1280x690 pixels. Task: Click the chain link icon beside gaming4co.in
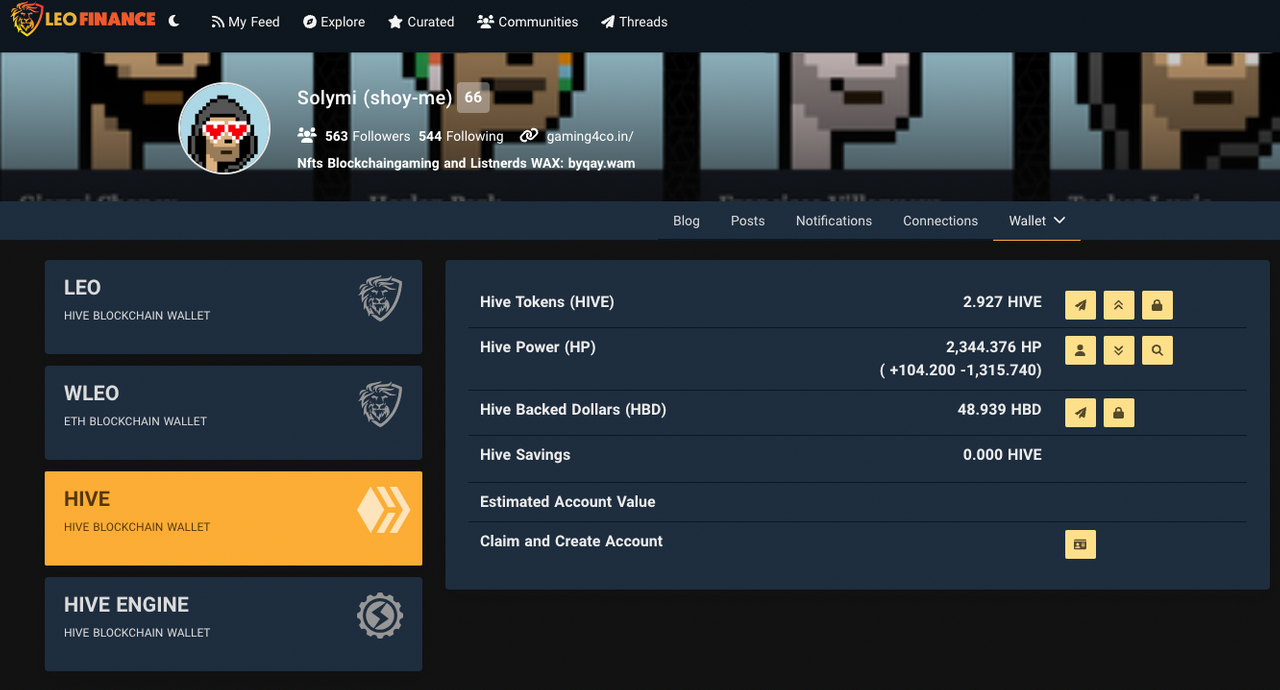pos(529,136)
